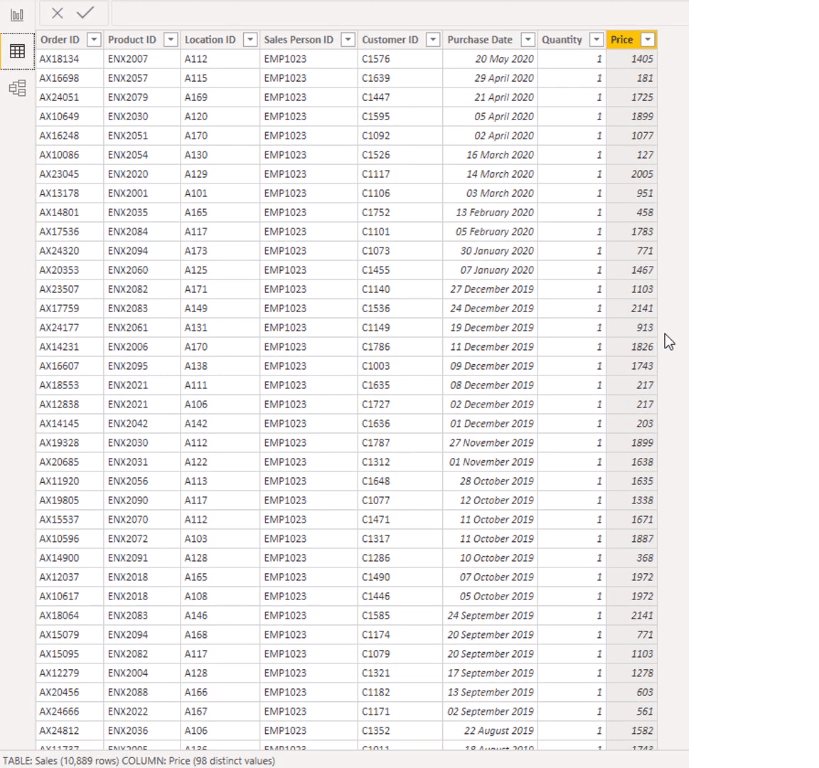Select the Purchase Date column header
819x768 pixels.
[490, 40]
